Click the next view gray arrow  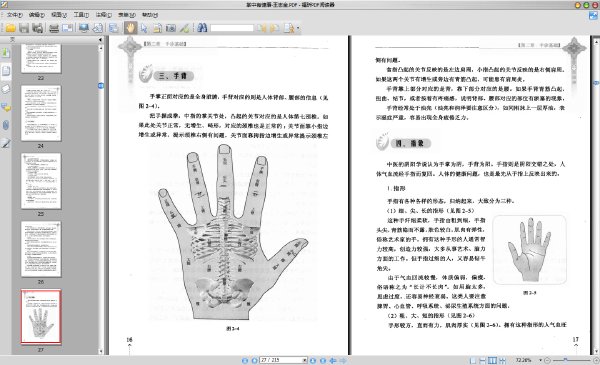click(x=343, y=360)
